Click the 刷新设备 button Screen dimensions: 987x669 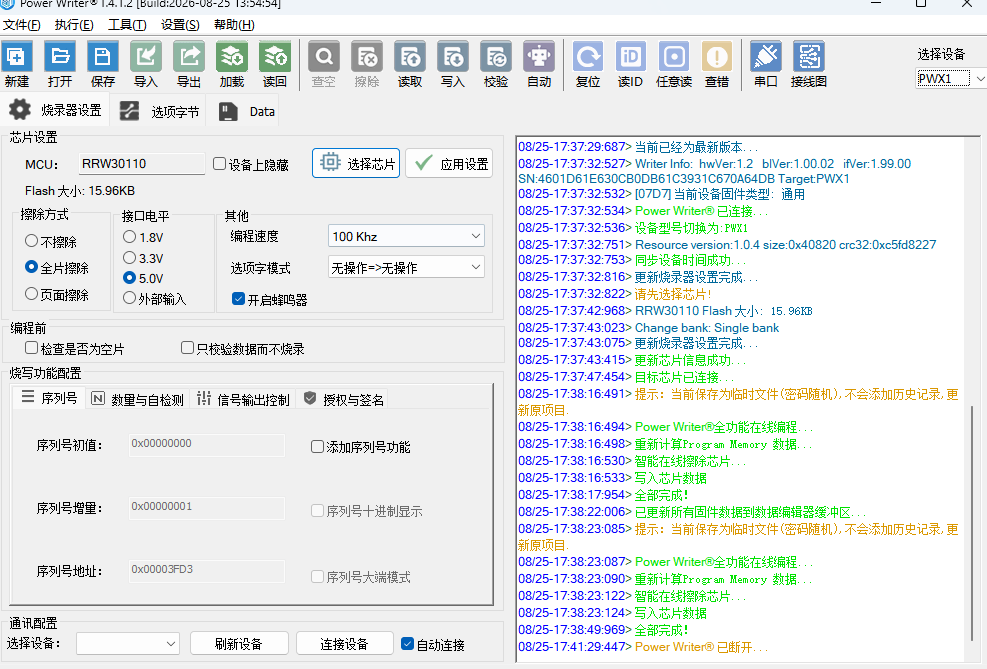239,644
